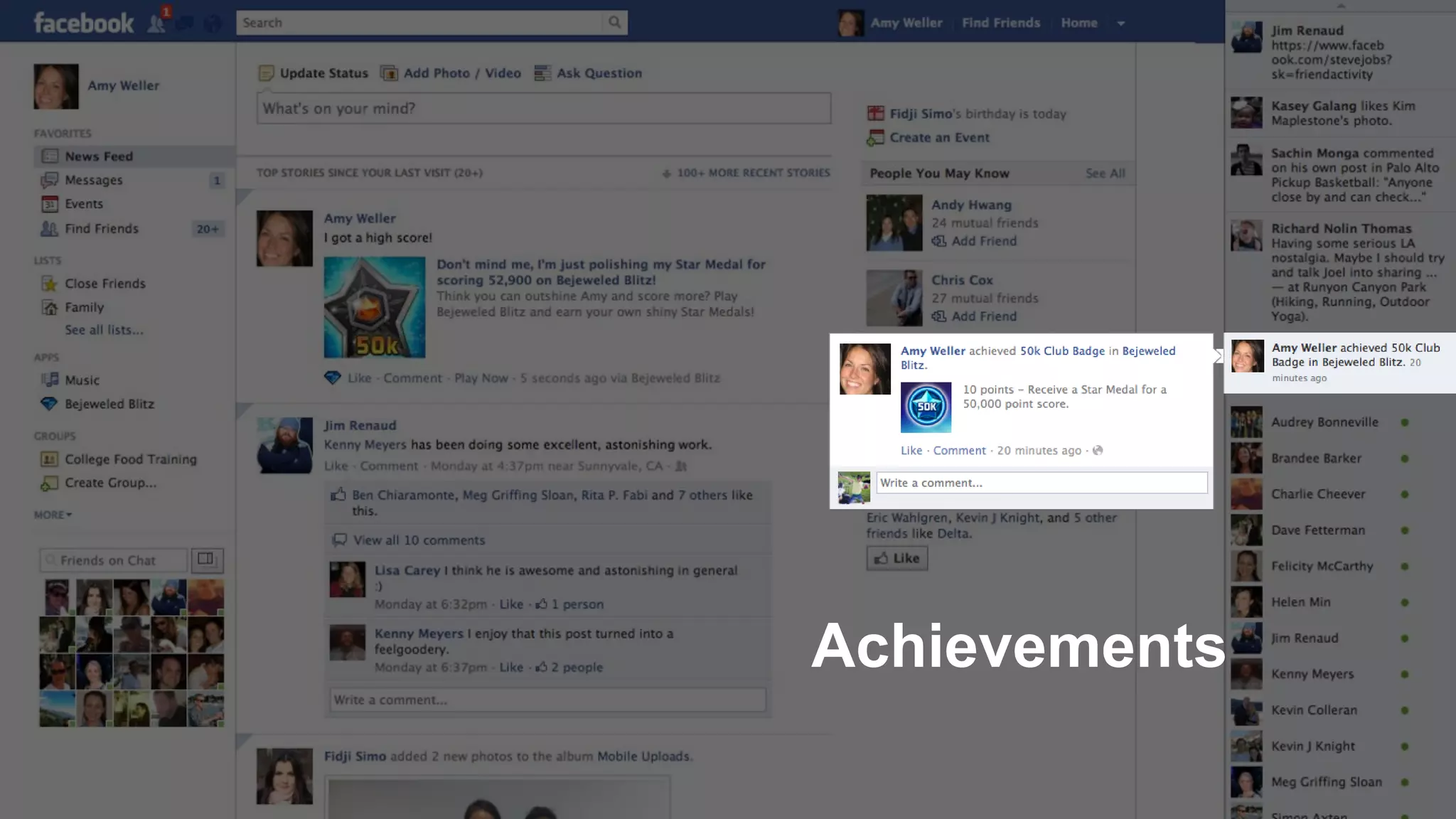Click Write a comment under Jim Renaud's post
1456x819 pixels.
pos(548,700)
